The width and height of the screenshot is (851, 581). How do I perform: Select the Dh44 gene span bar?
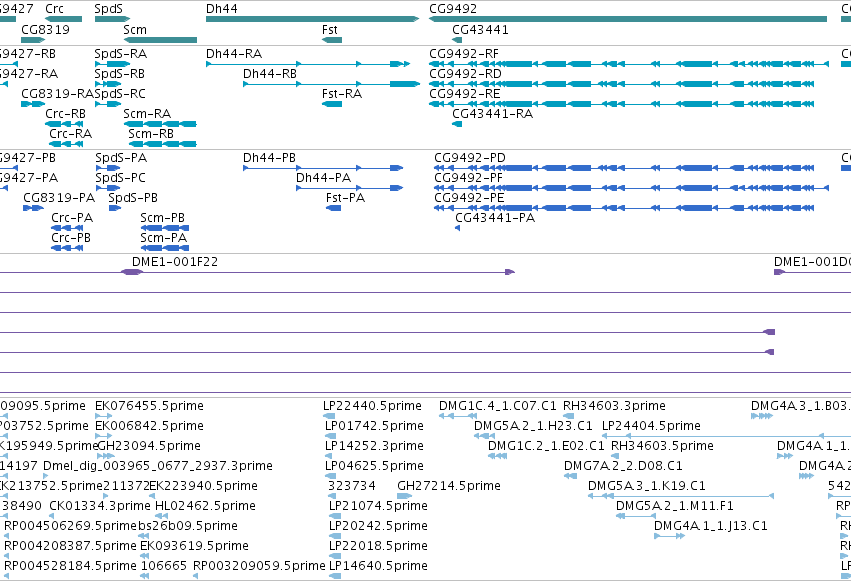pos(313,19)
